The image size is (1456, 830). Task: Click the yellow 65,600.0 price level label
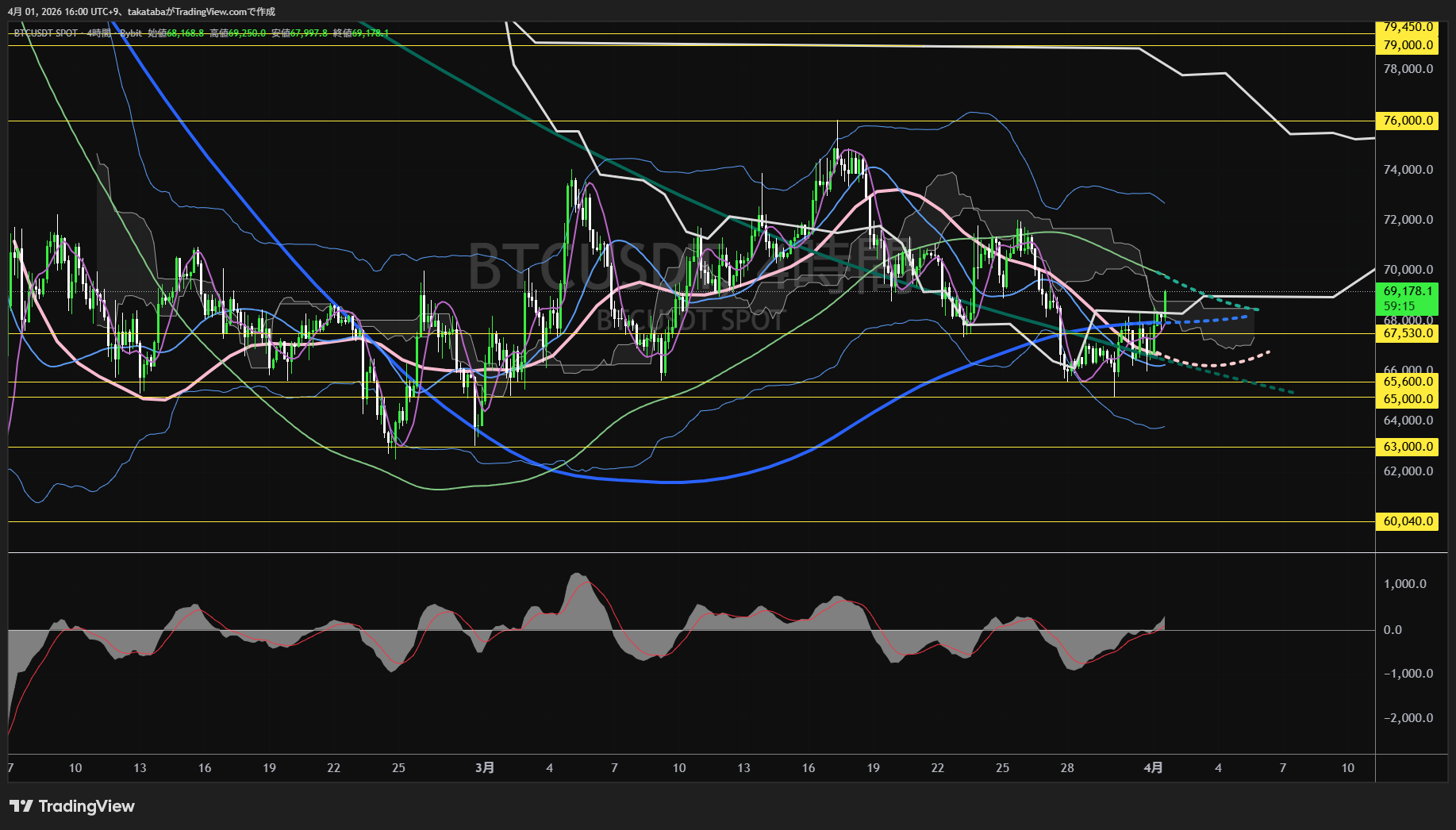click(1407, 382)
